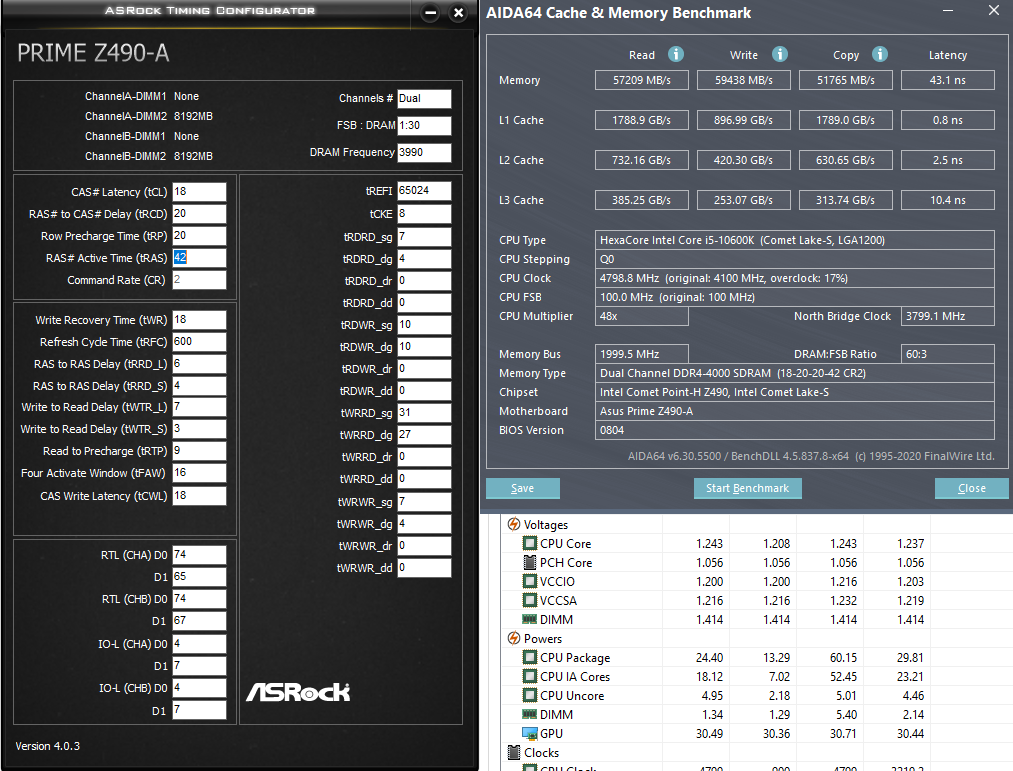Click the DIMM power memory icon
Image resolution: width=1013 pixels, height=771 pixels.
click(530, 714)
